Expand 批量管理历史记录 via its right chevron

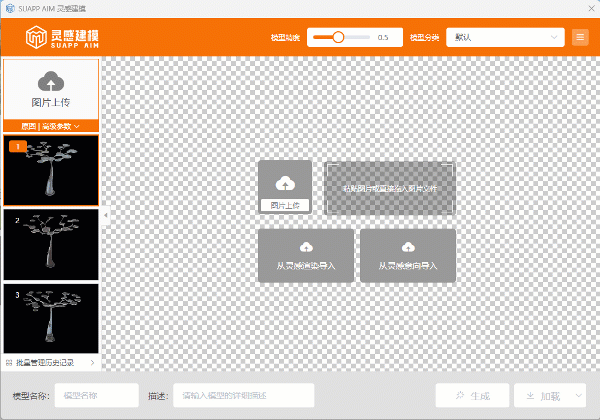coord(92,362)
